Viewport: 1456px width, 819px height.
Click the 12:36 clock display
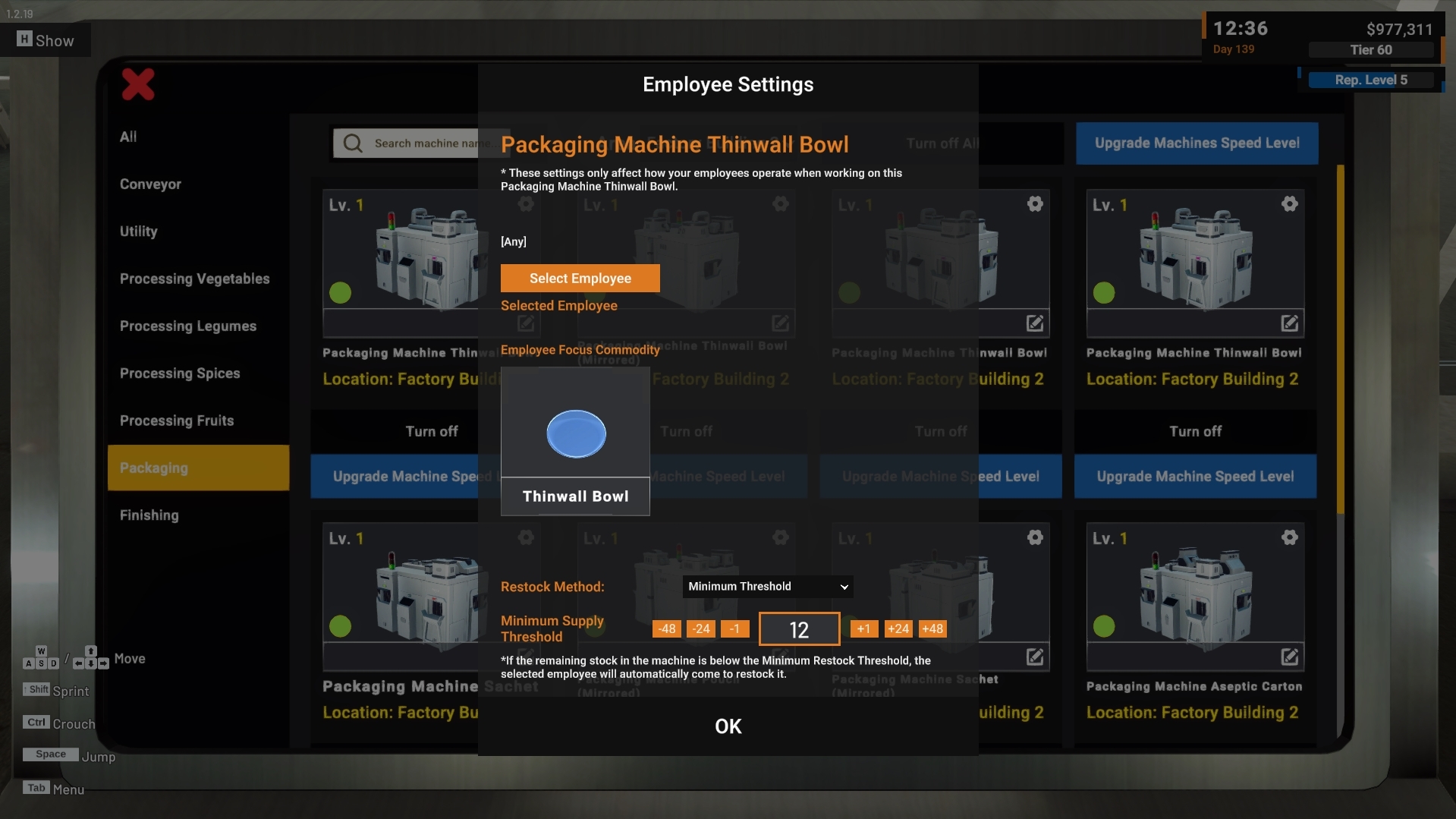coord(1241,28)
